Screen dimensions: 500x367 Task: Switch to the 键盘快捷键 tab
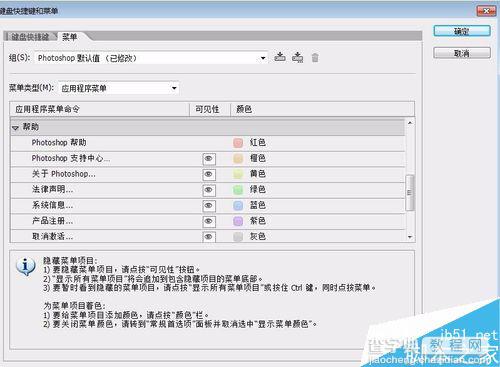pyautogui.click(x=30, y=37)
